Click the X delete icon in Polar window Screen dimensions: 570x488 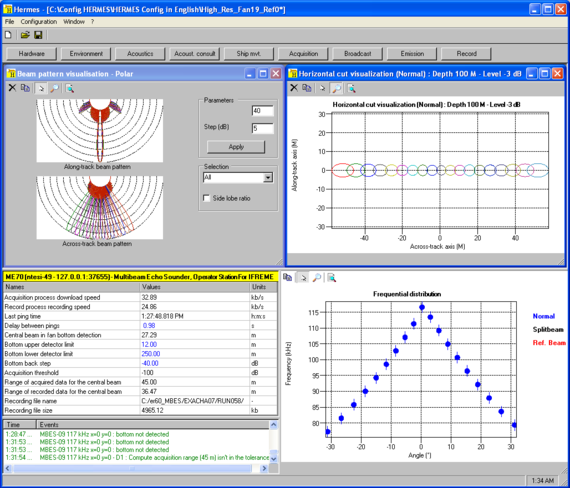[12, 88]
